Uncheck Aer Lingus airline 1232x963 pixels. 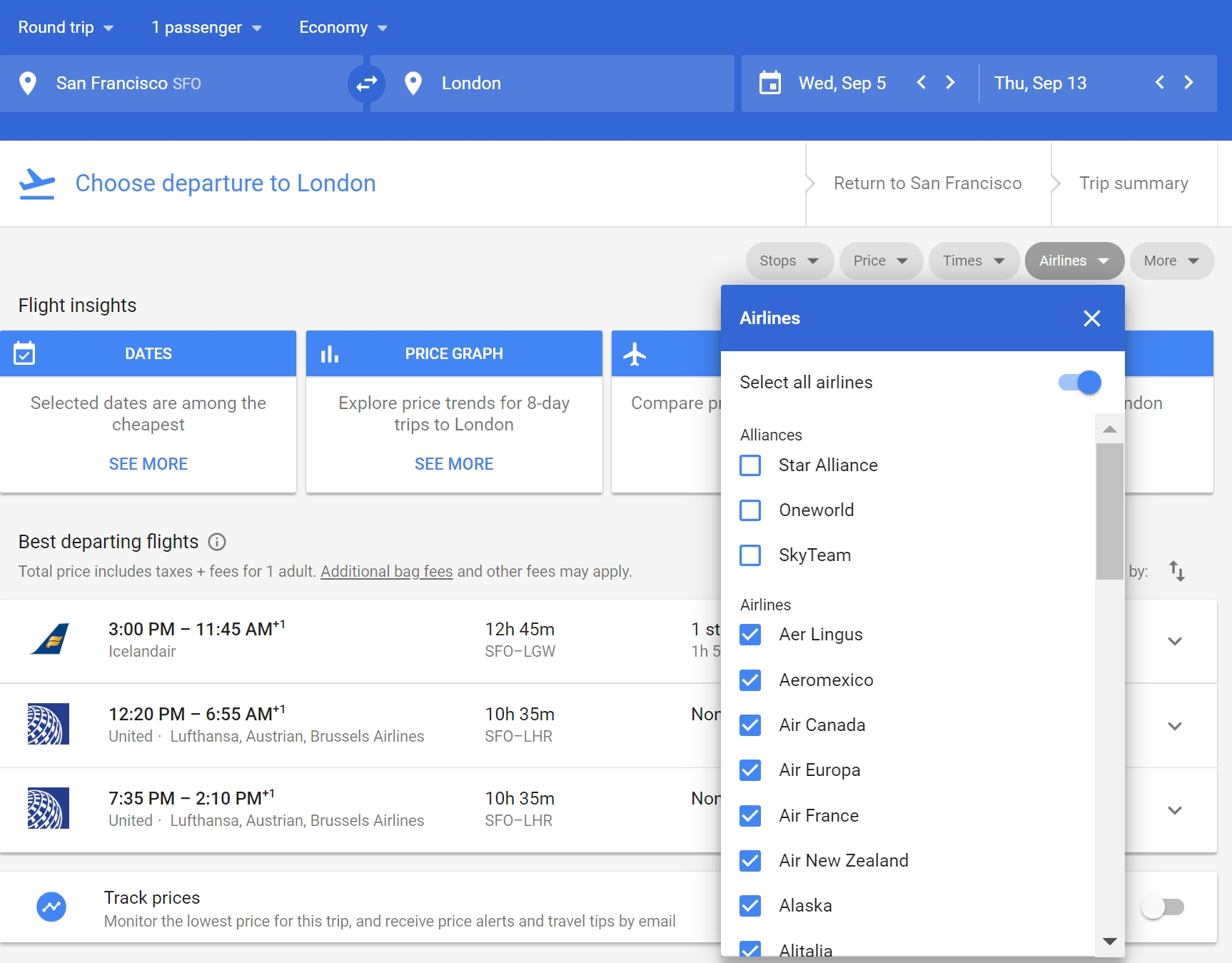coord(750,635)
